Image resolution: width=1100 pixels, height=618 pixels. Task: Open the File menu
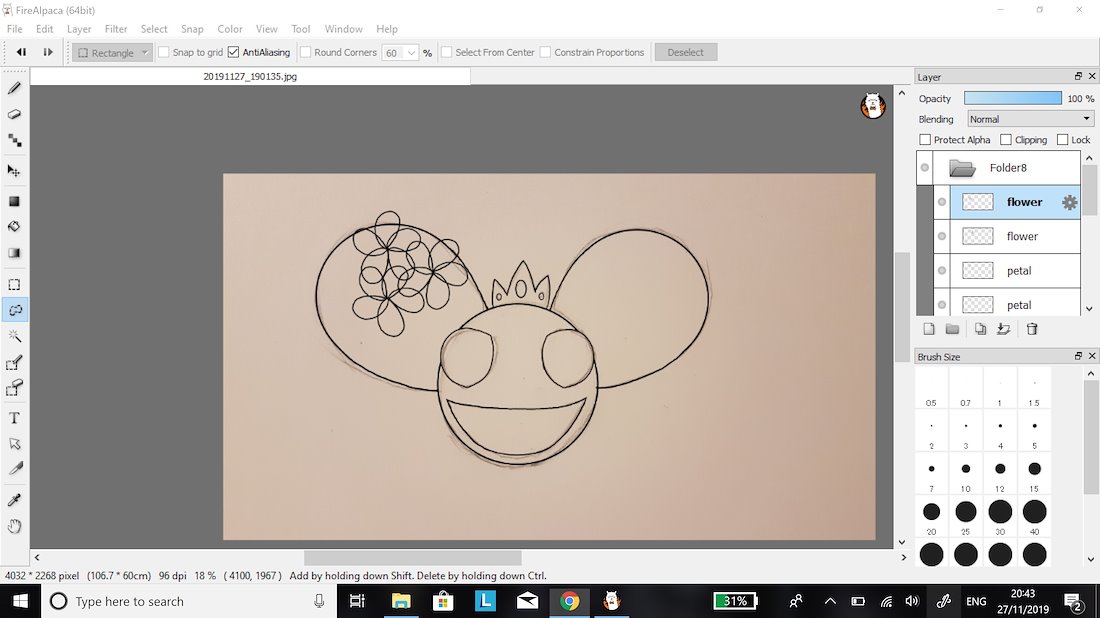coord(15,29)
